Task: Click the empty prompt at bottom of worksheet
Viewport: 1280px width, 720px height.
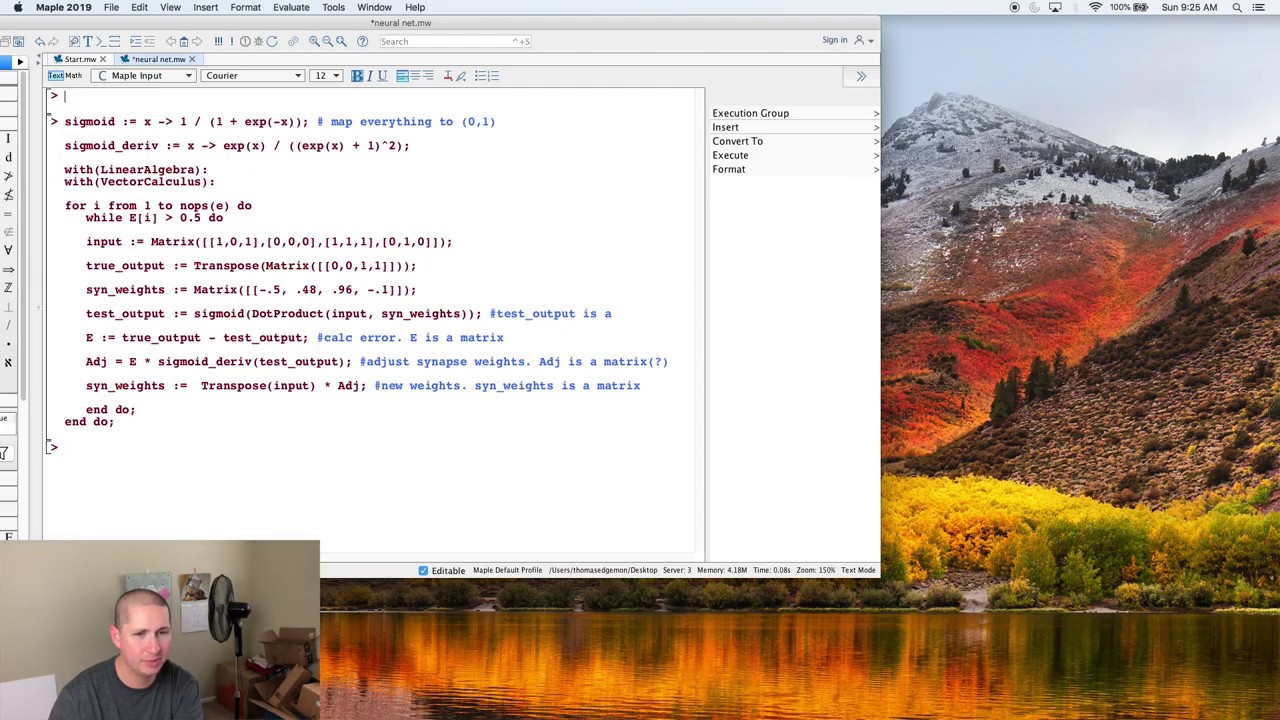Action: 55,447
